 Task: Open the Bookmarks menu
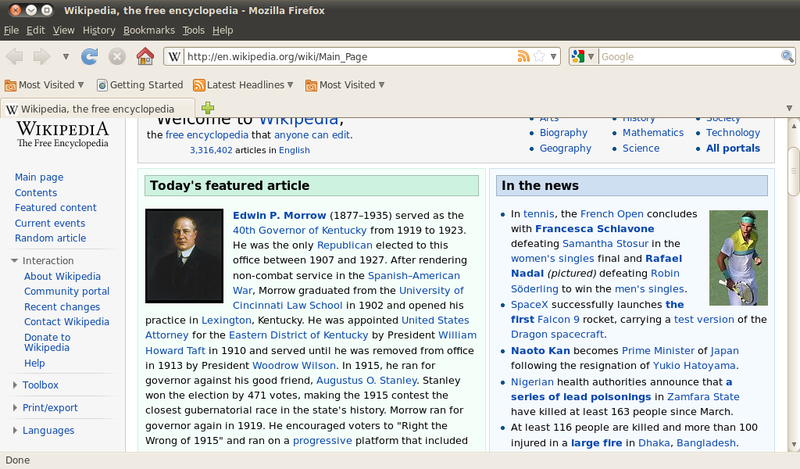coord(149,30)
